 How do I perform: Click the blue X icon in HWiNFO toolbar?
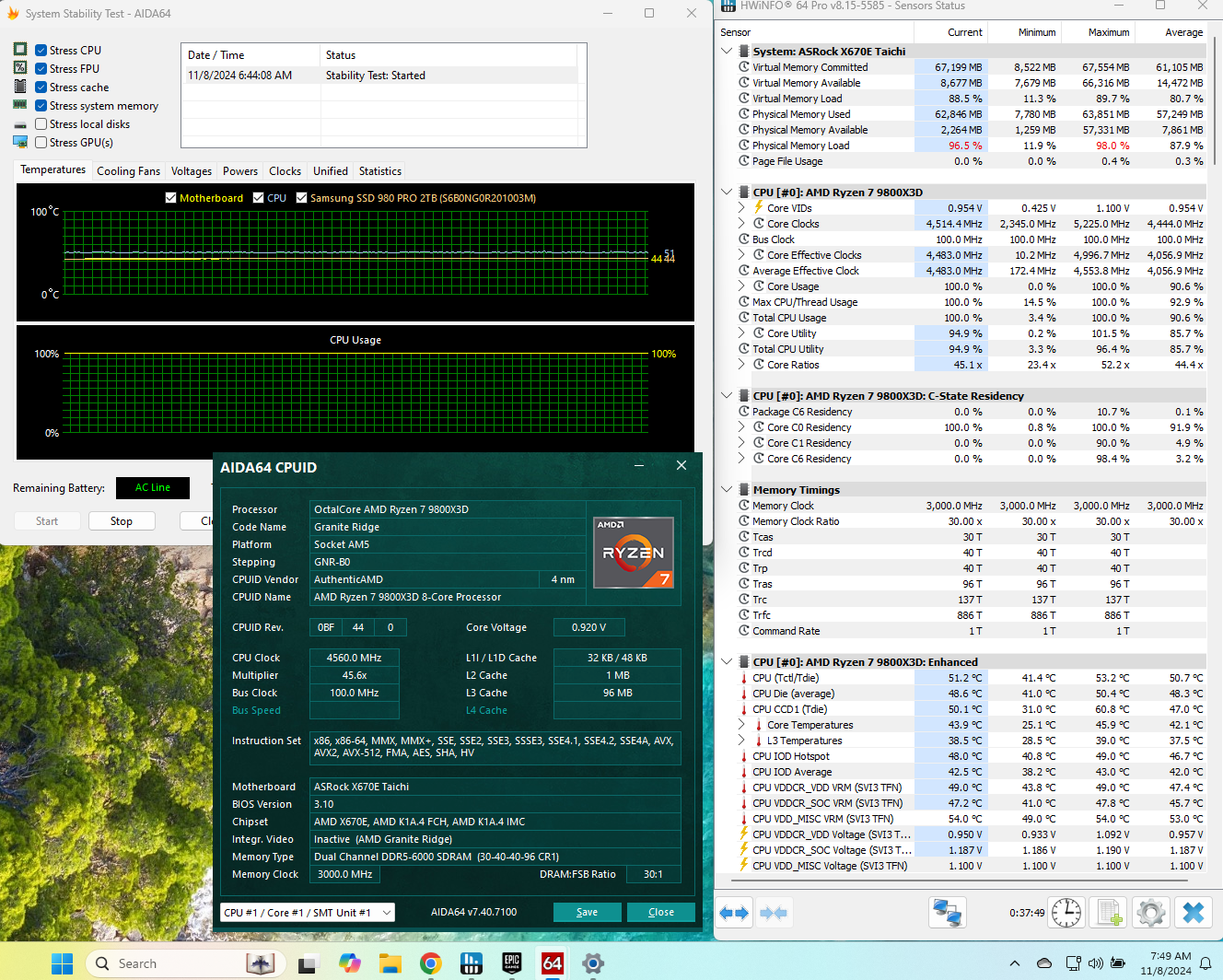(1194, 913)
